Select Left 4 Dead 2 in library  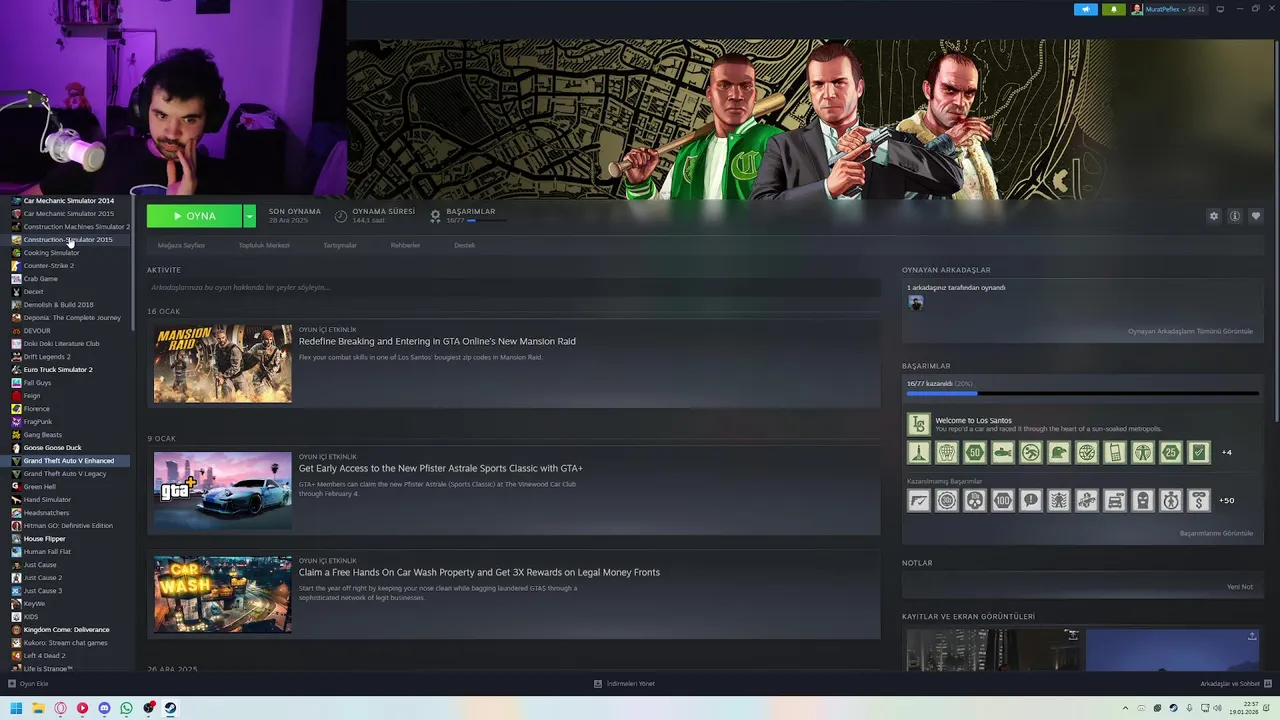pos(44,656)
